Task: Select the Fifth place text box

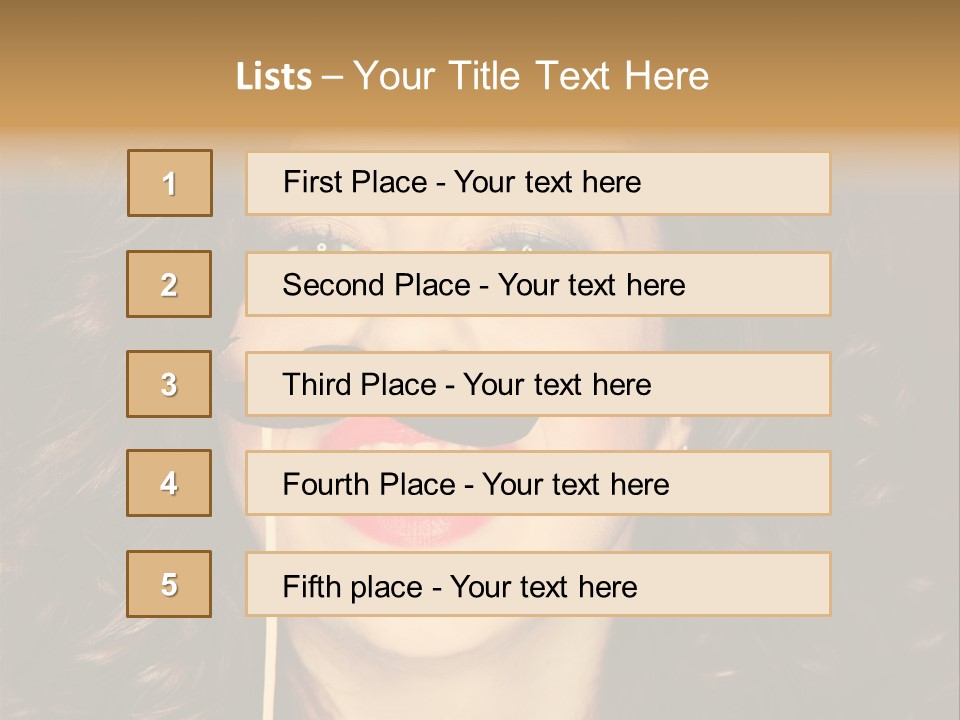Action: coord(538,585)
